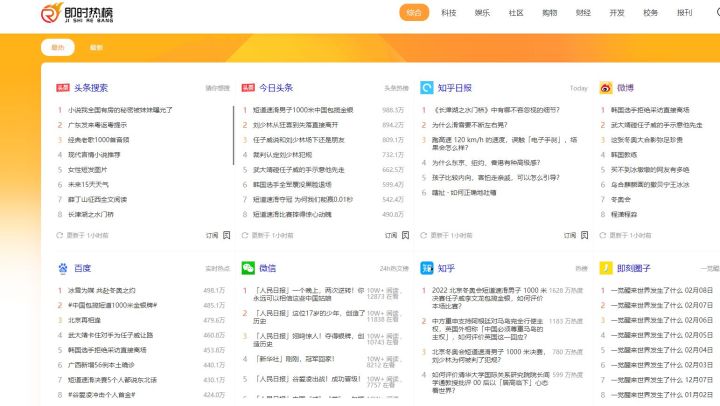The width and height of the screenshot is (720, 406).
Task: Click the bookmark icon in the 头条搜索 card
Action: [x=226, y=235]
